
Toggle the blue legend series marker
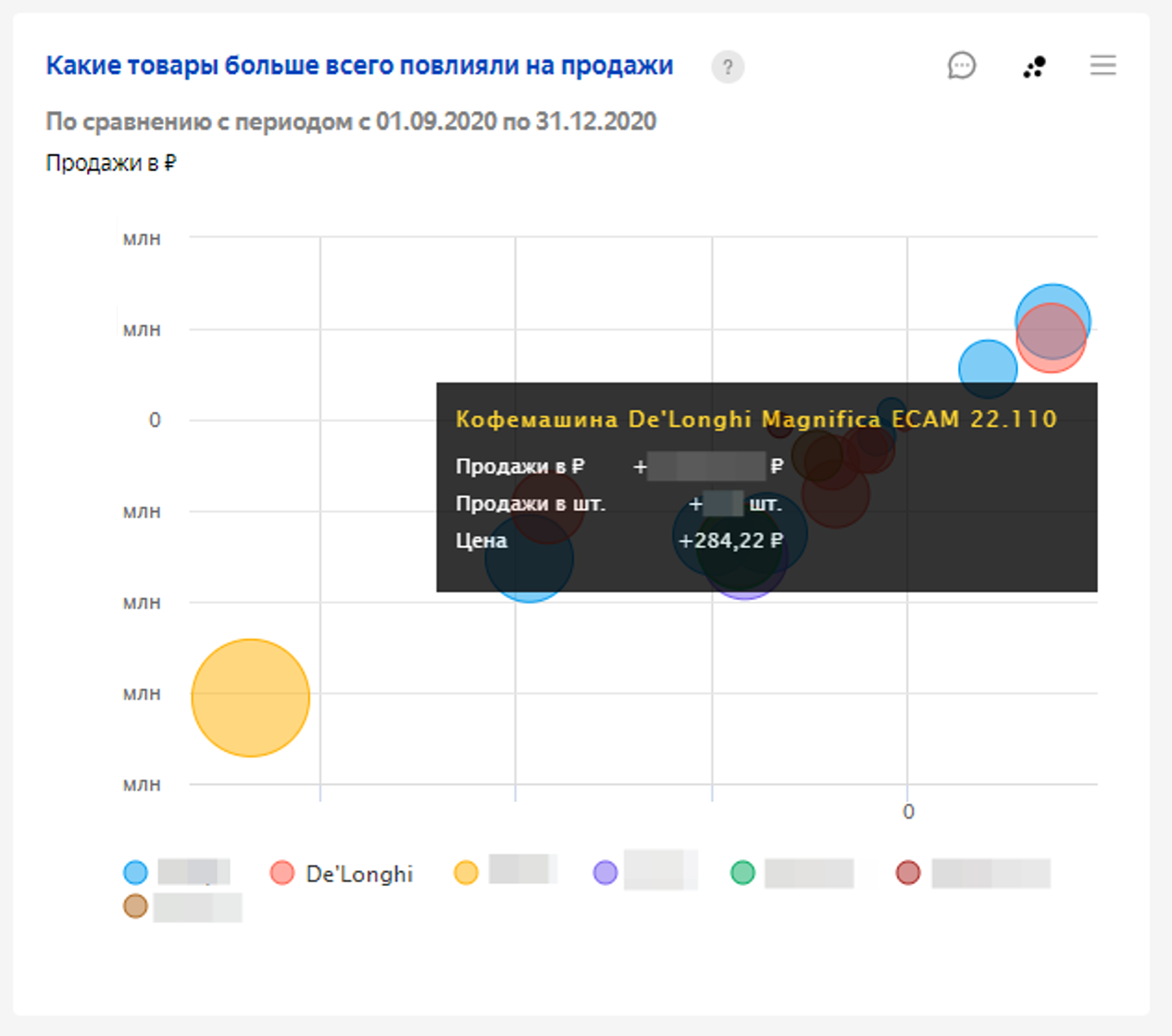pos(135,872)
